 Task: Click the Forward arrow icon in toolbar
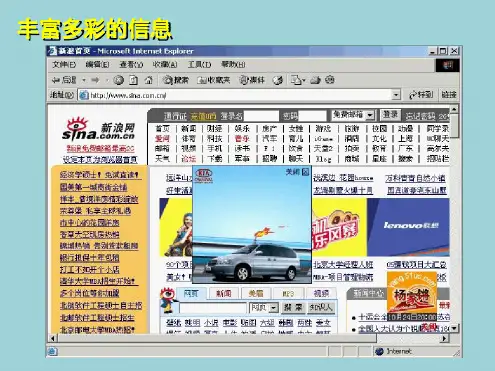click(x=95, y=80)
